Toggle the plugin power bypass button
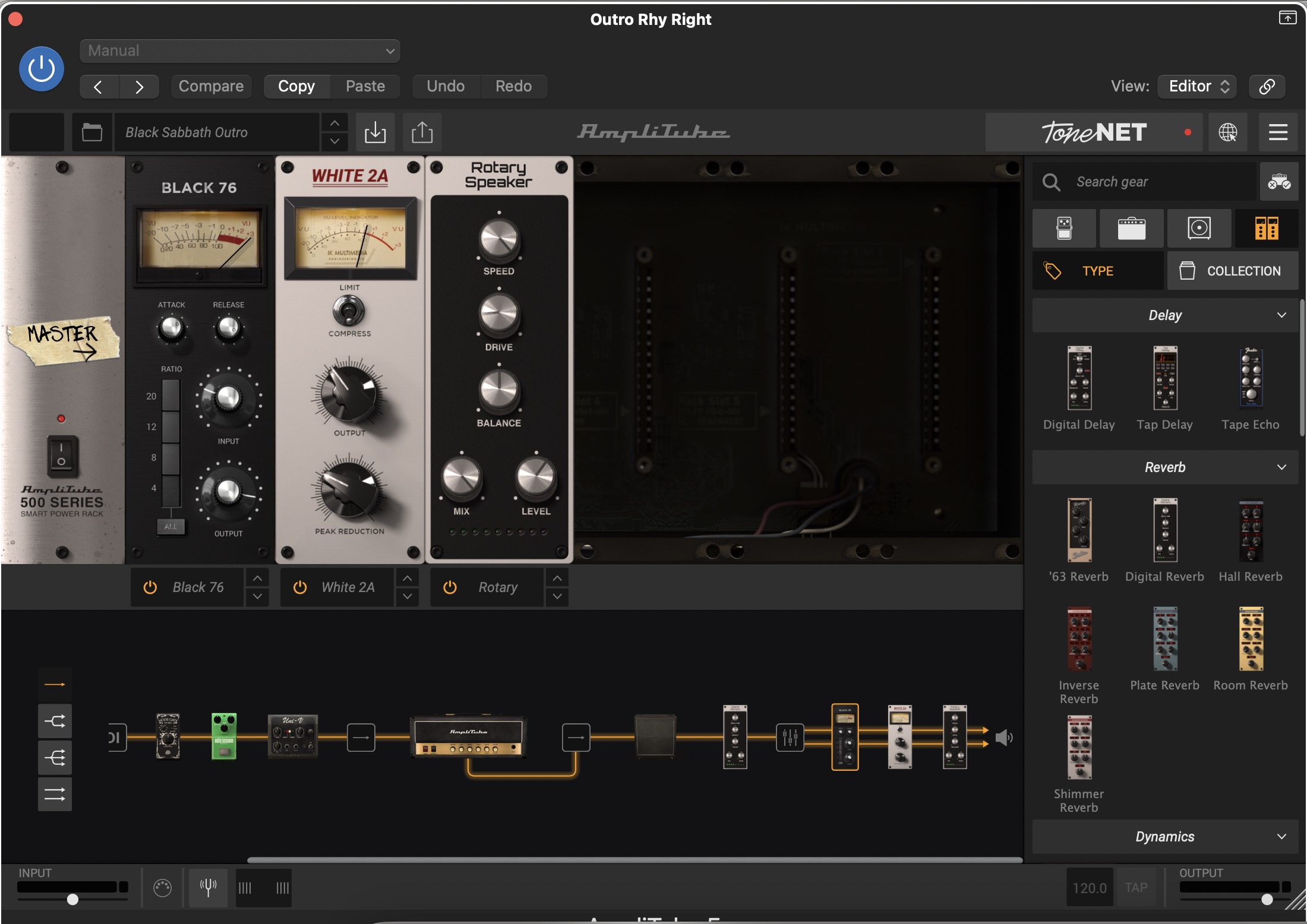This screenshot has width=1307, height=924. coord(42,69)
